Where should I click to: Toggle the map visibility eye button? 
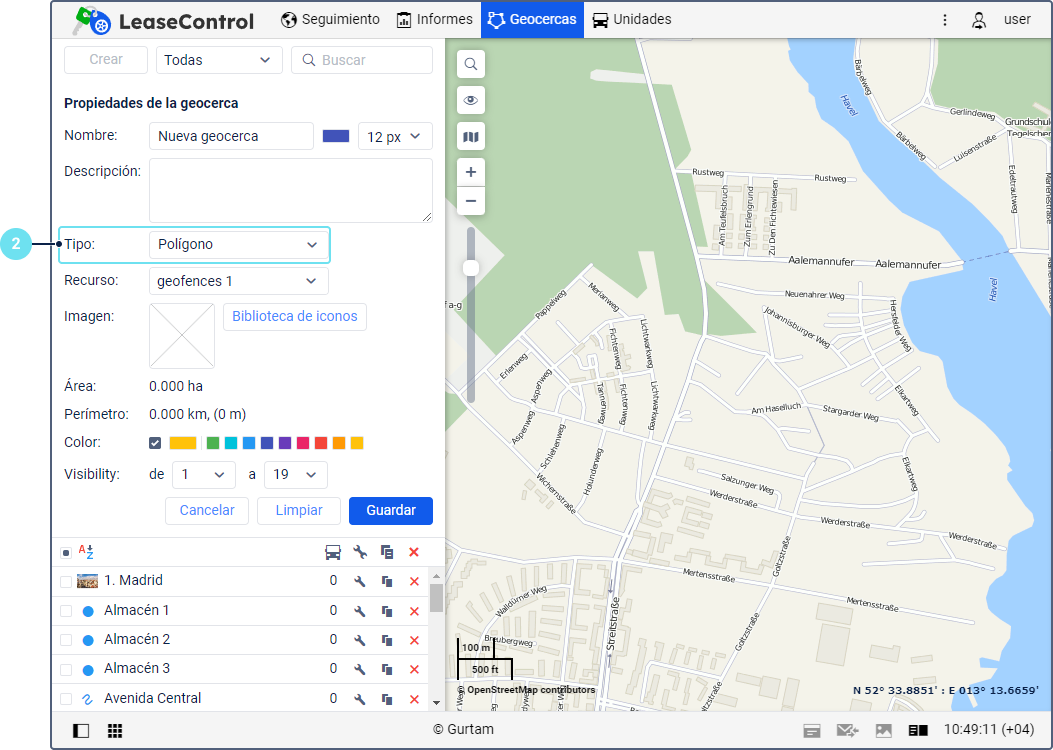[471, 101]
